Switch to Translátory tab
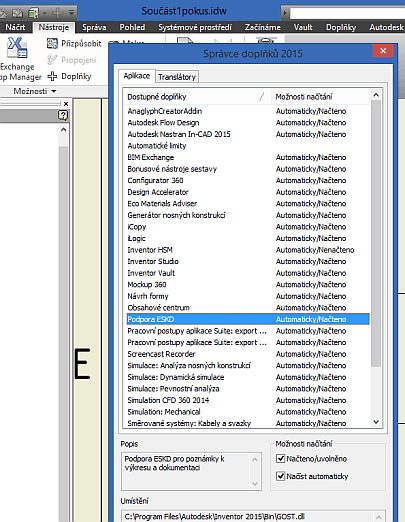405x522 pixels. tap(177, 77)
